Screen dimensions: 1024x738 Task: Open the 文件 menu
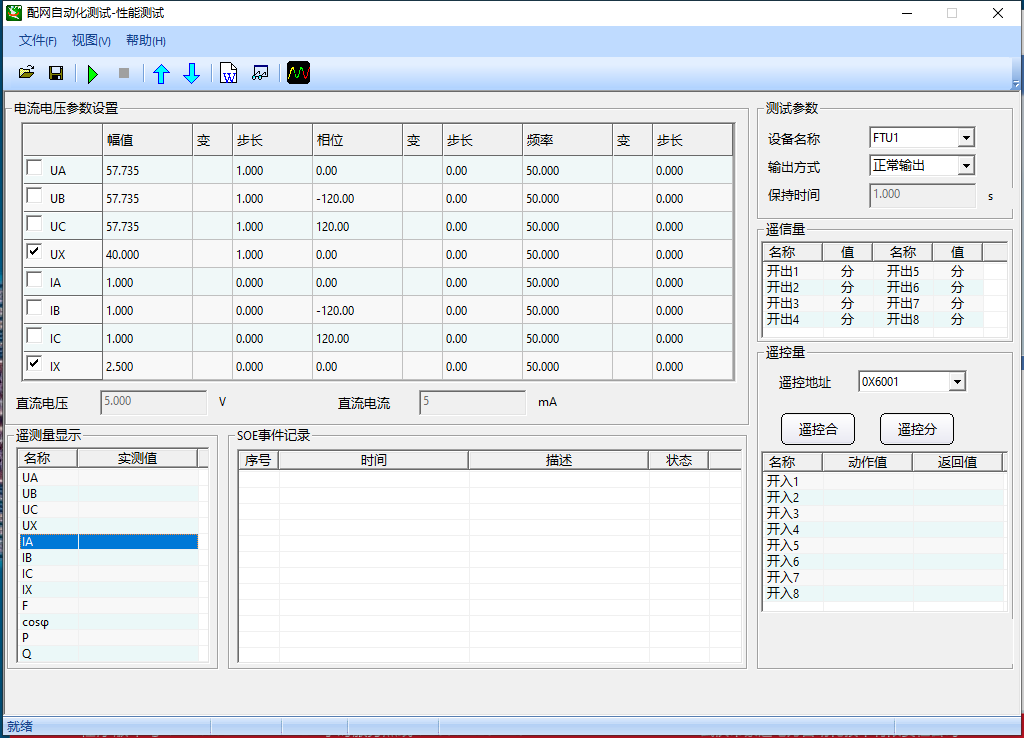click(37, 41)
